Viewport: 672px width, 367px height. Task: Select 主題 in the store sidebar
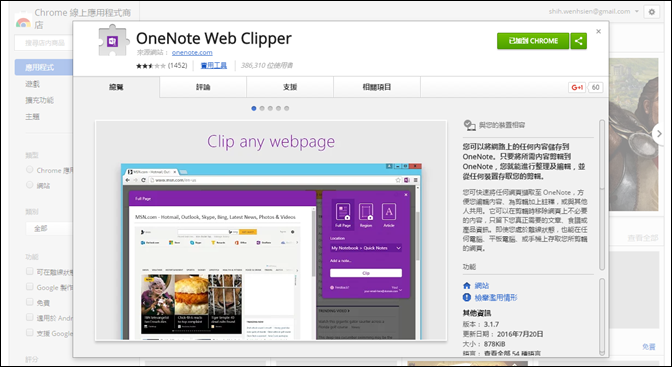33,117
